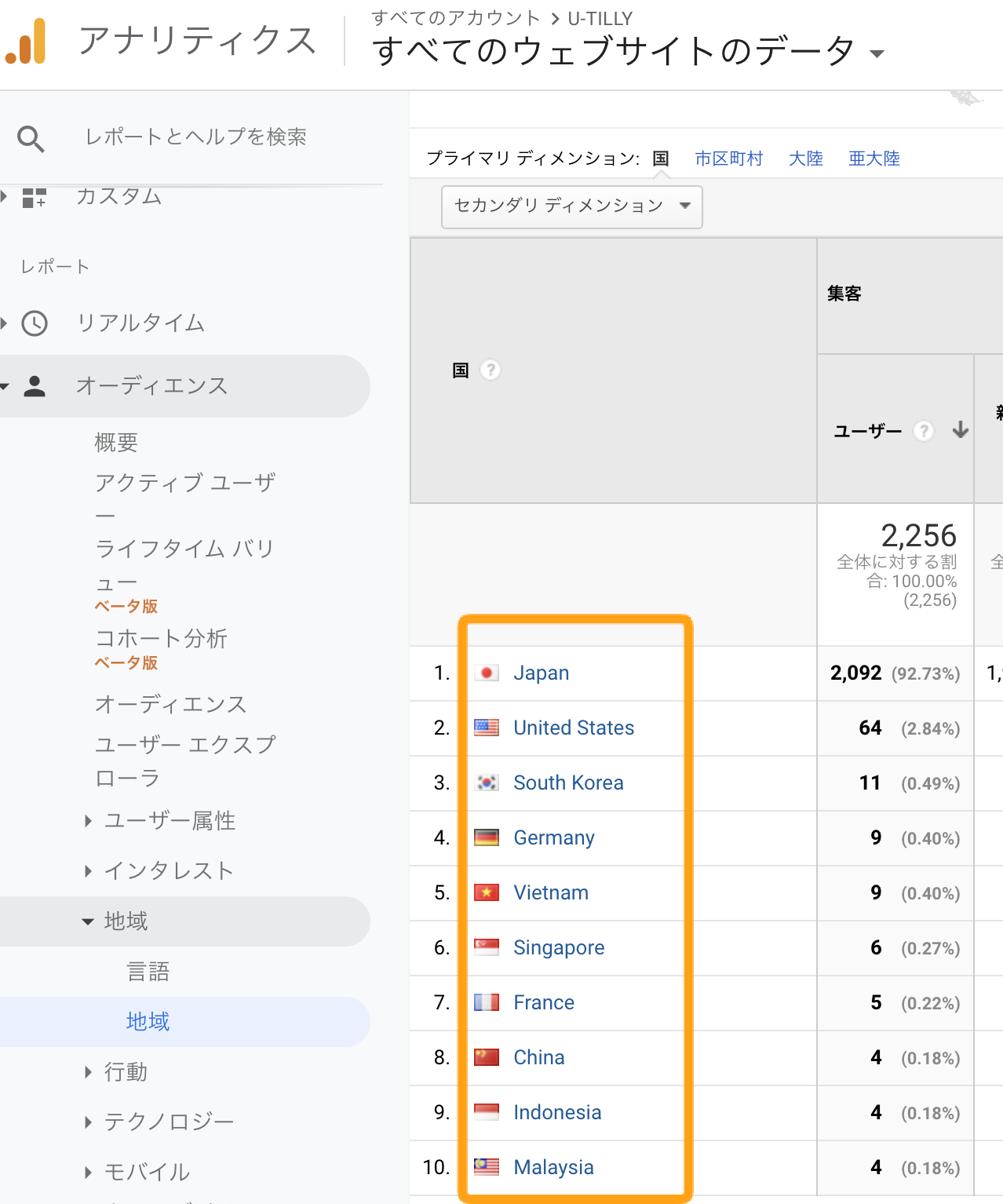Viewport: 1003px width, 1204px height.
Task: Click the 2,092 users value for Japan
Action: click(856, 673)
